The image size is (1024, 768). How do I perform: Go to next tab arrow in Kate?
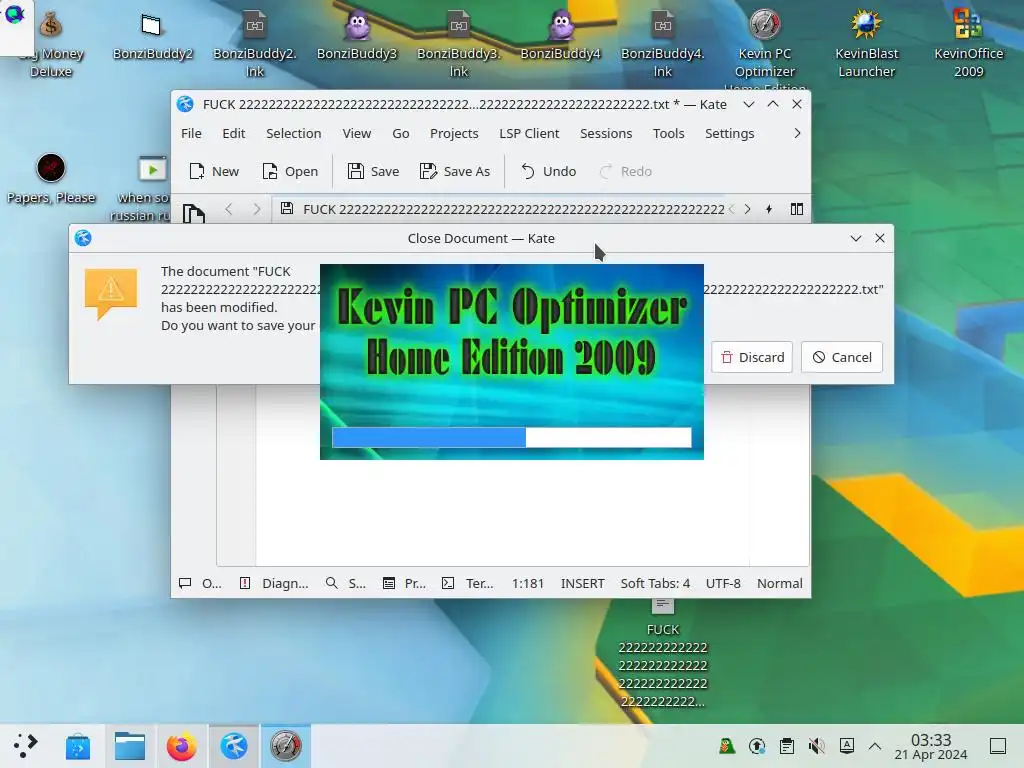747,209
